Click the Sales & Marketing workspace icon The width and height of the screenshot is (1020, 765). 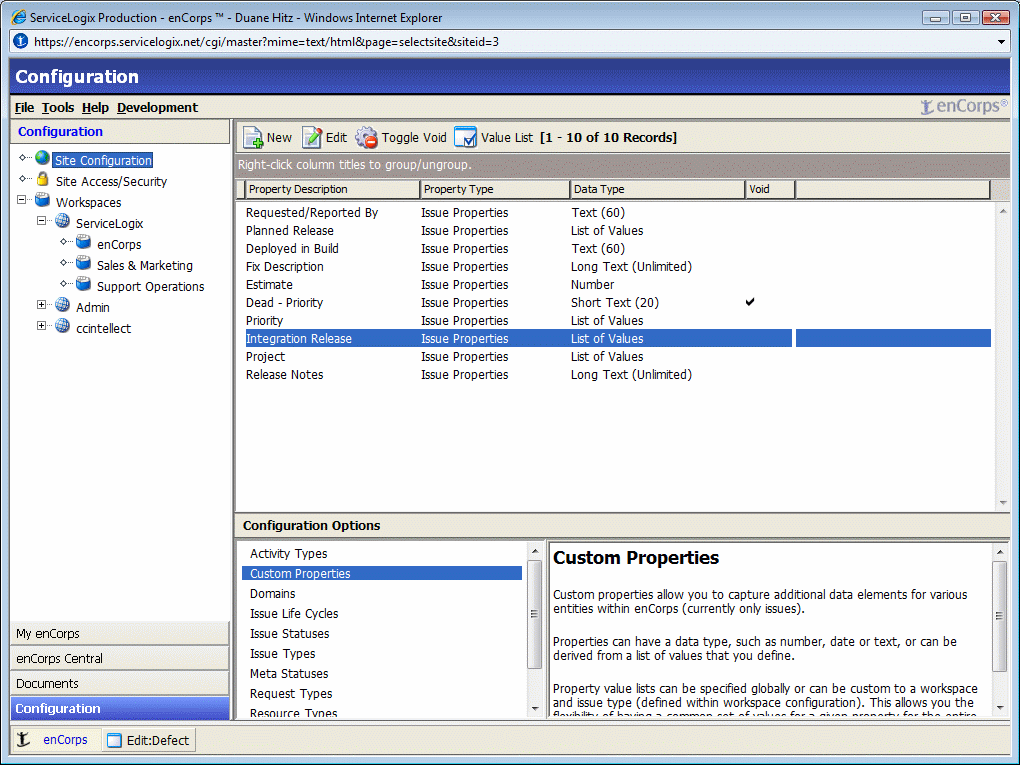click(x=83, y=263)
